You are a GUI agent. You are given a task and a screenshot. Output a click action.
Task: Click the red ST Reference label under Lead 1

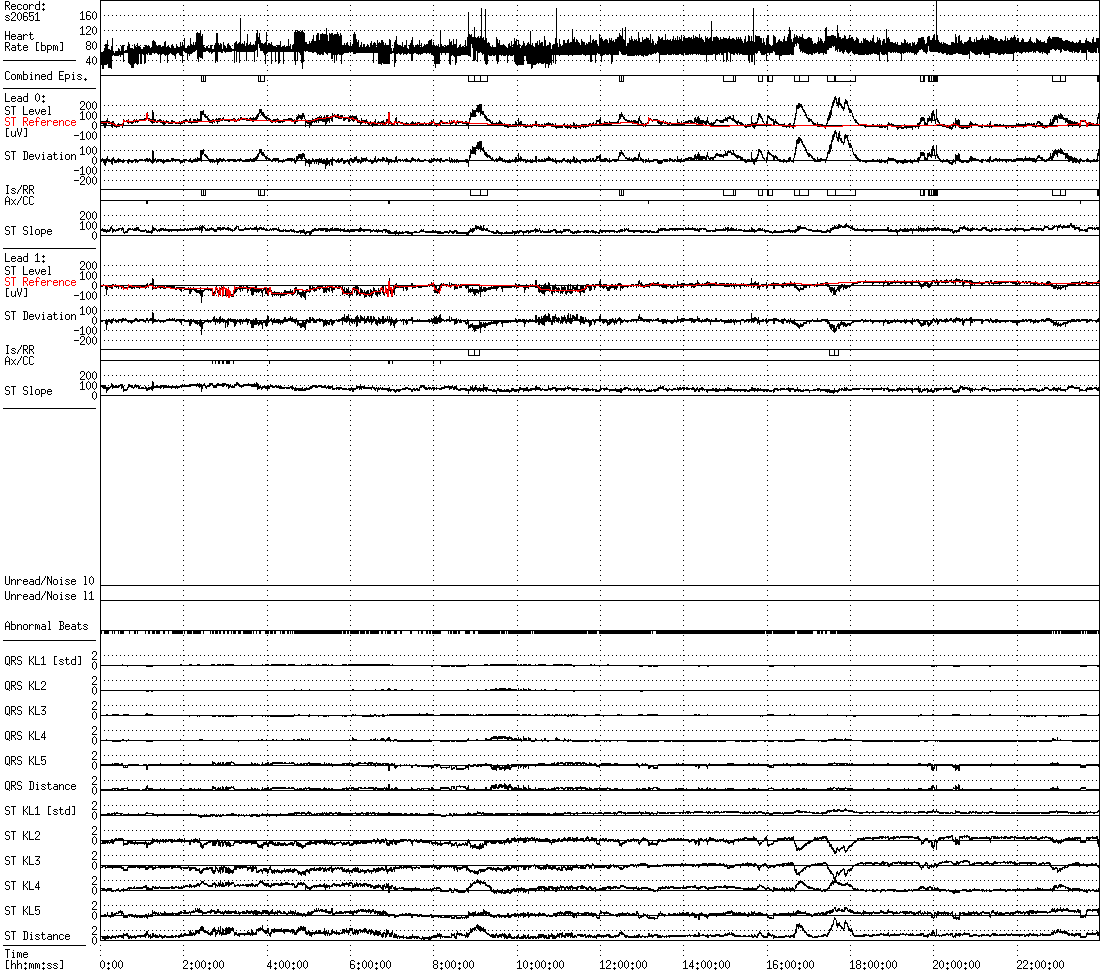40,282
